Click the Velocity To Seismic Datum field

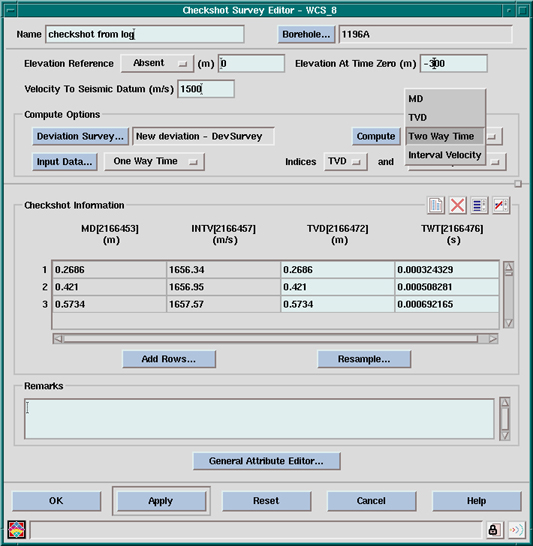click(x=206, y=89)
